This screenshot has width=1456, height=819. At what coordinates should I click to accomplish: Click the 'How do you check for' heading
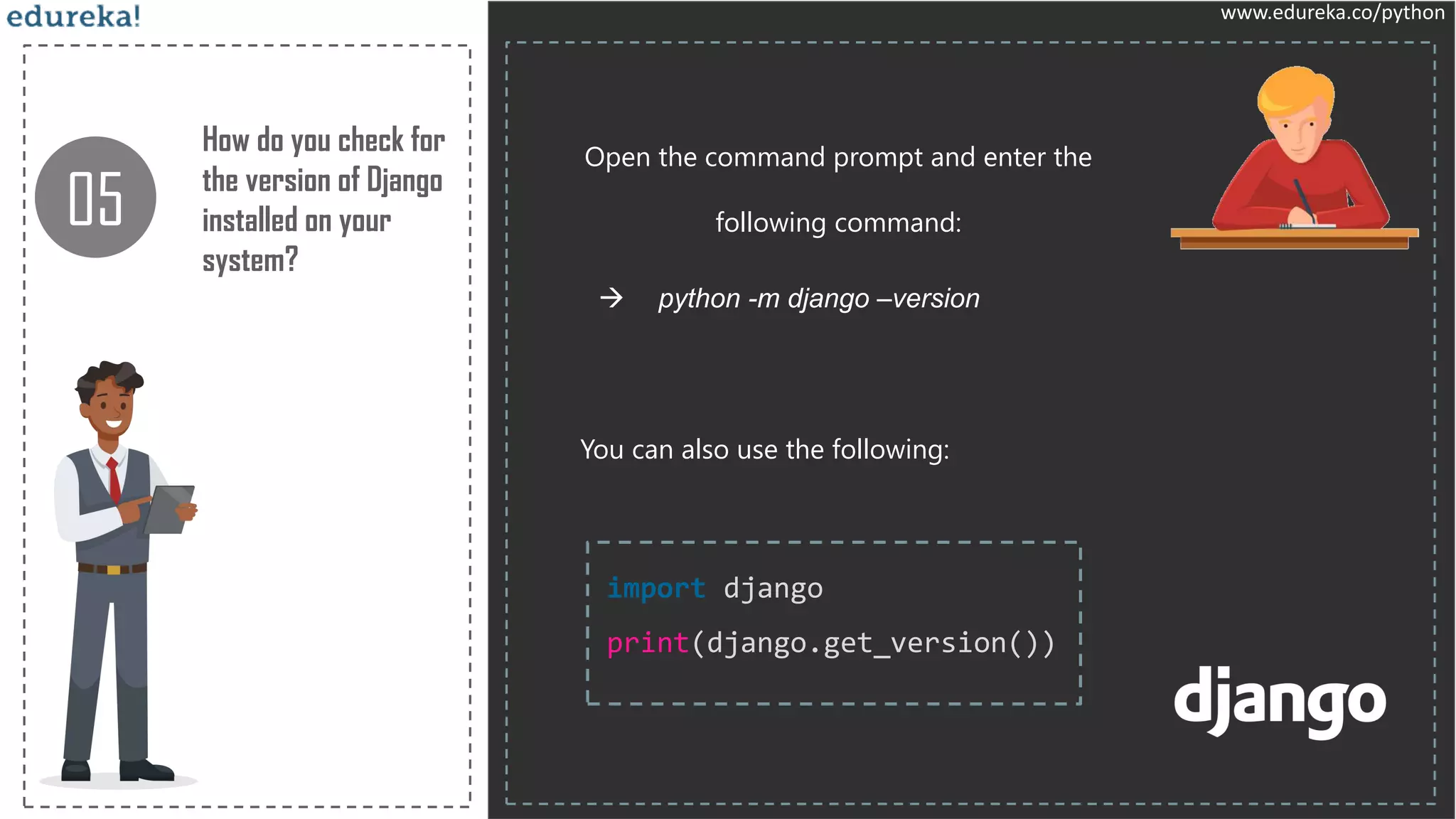point(323,140)
